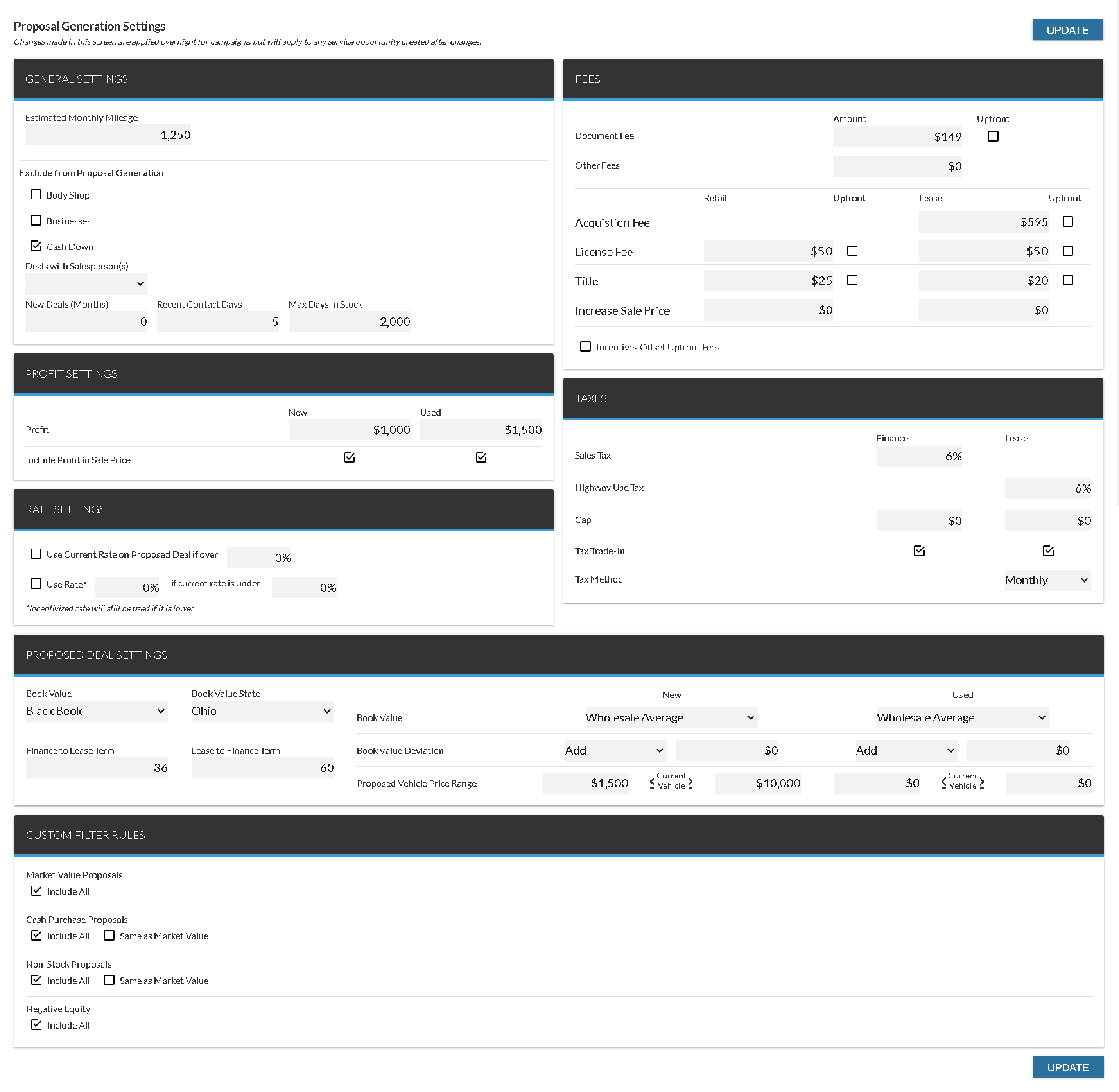Uncheck Negative Equity Include All
This screenshot has height=1092, width=1119.
click(x=36, y=1024)
